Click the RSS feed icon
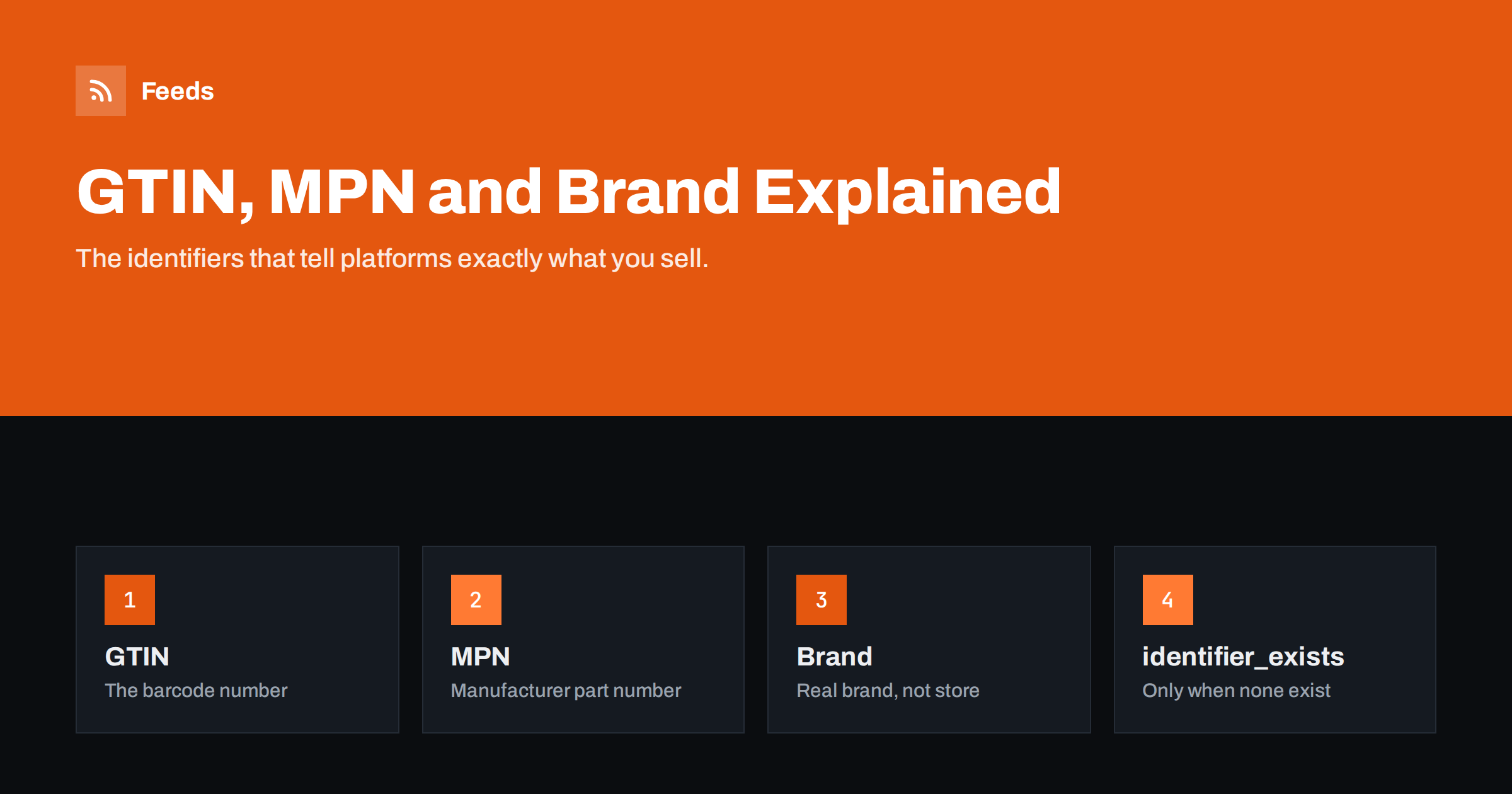Viewport: 1512px width, 794px height. click(x=101, y=91)
